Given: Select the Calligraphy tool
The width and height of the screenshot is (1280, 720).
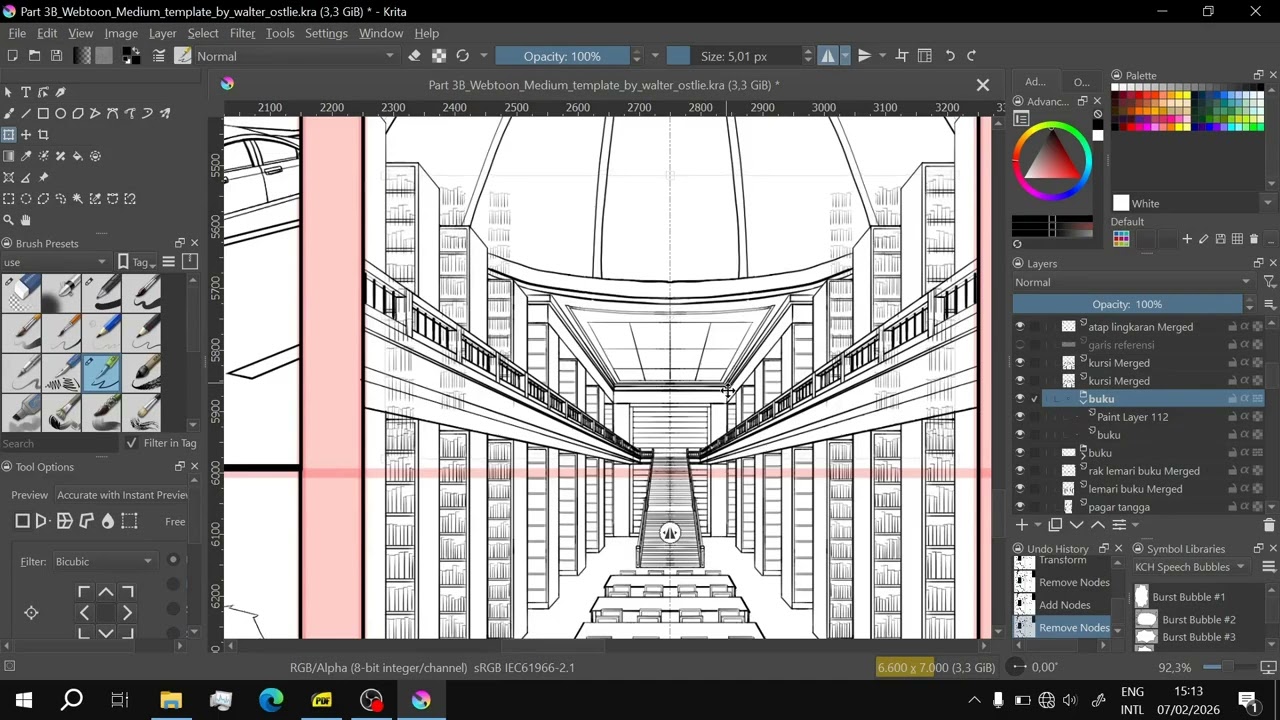Looking at the screenshot, I should point(60,92).
